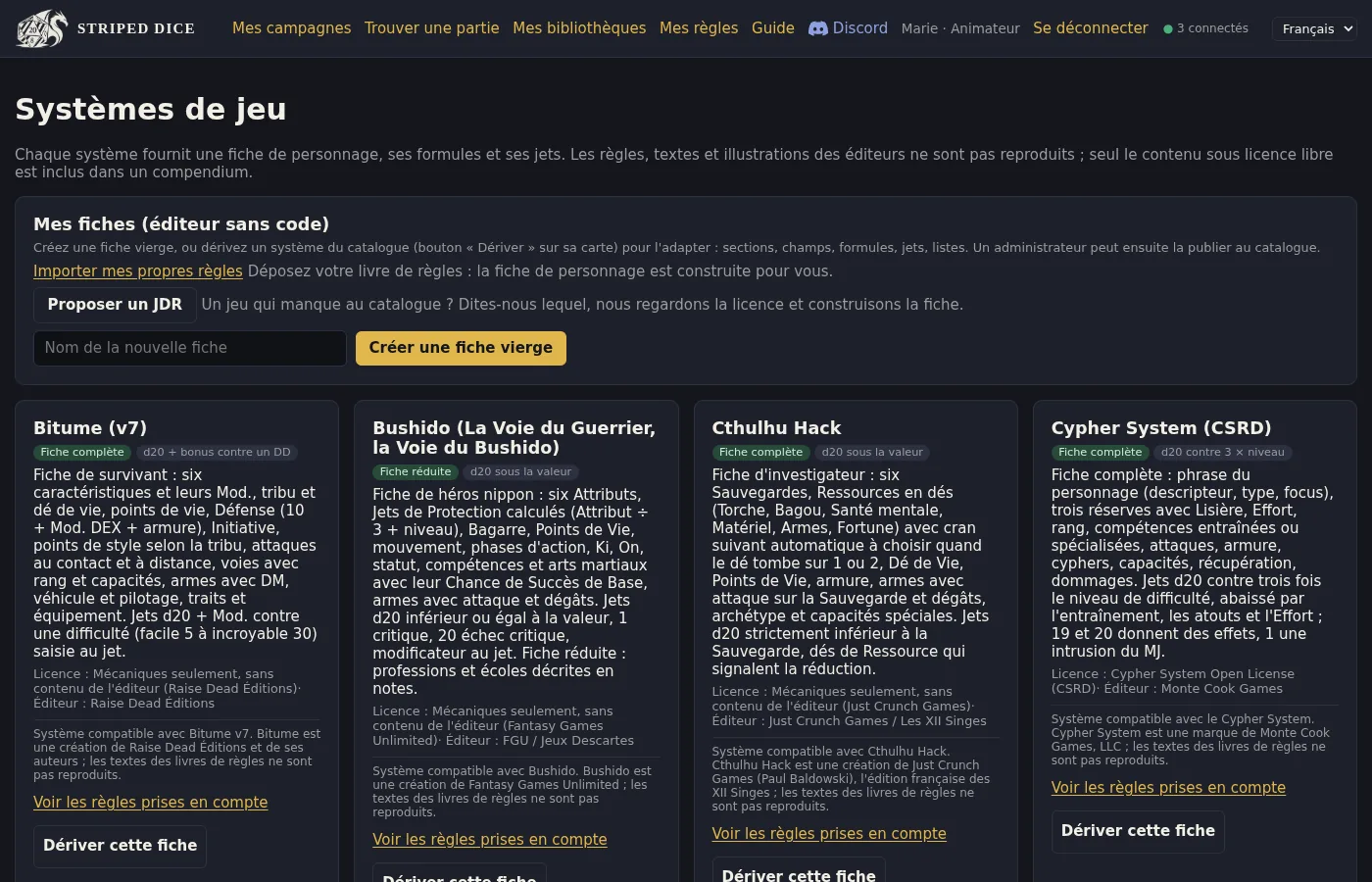Open Bushido's Voir les règles prises en compte
Viewport: 1372px width, 882px height.
[x=489, y=840]
